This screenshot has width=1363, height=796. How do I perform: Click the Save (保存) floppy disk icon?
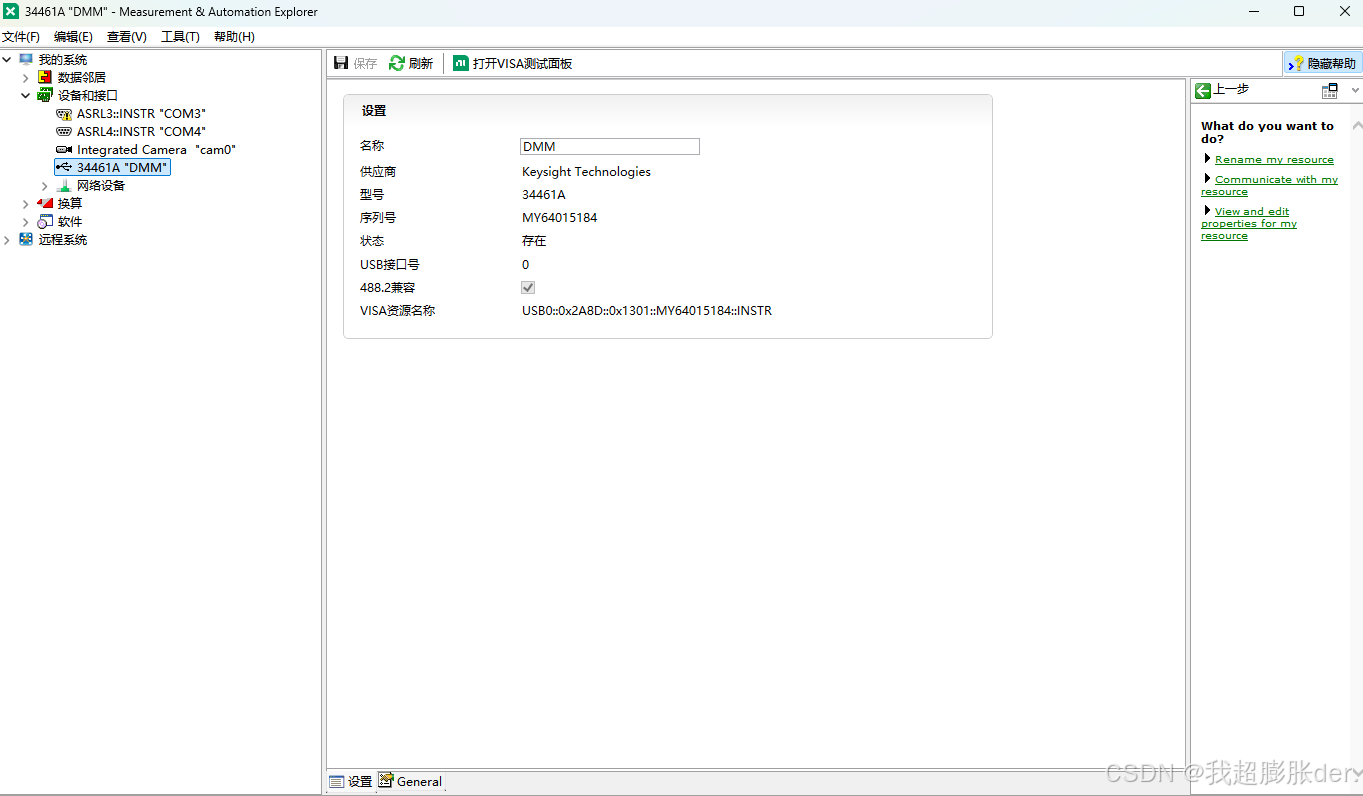pos(341,63)
